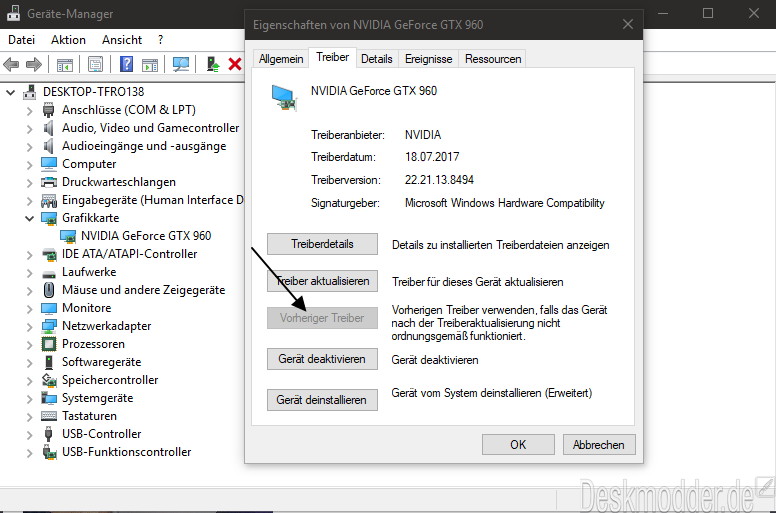
Task: Expand the Laufwerke category chevron
Action: 30,273
